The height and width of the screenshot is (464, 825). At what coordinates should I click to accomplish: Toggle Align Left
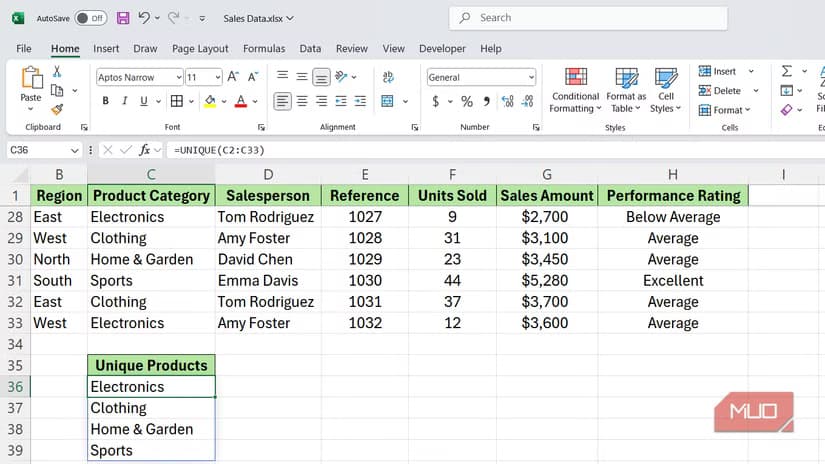tap(282, 101)
